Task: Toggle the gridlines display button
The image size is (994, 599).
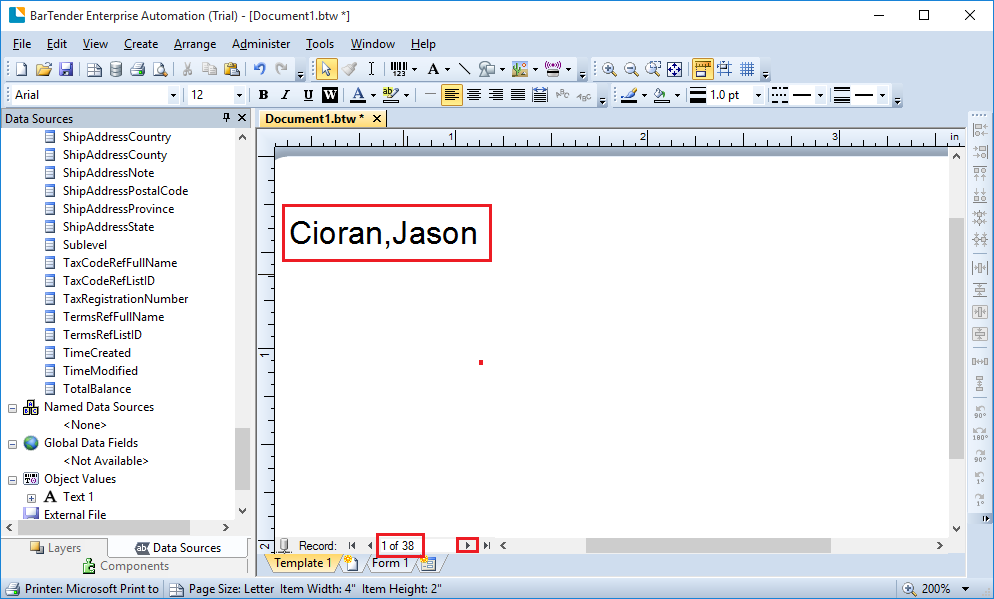Action: click(x=747, y=69)
